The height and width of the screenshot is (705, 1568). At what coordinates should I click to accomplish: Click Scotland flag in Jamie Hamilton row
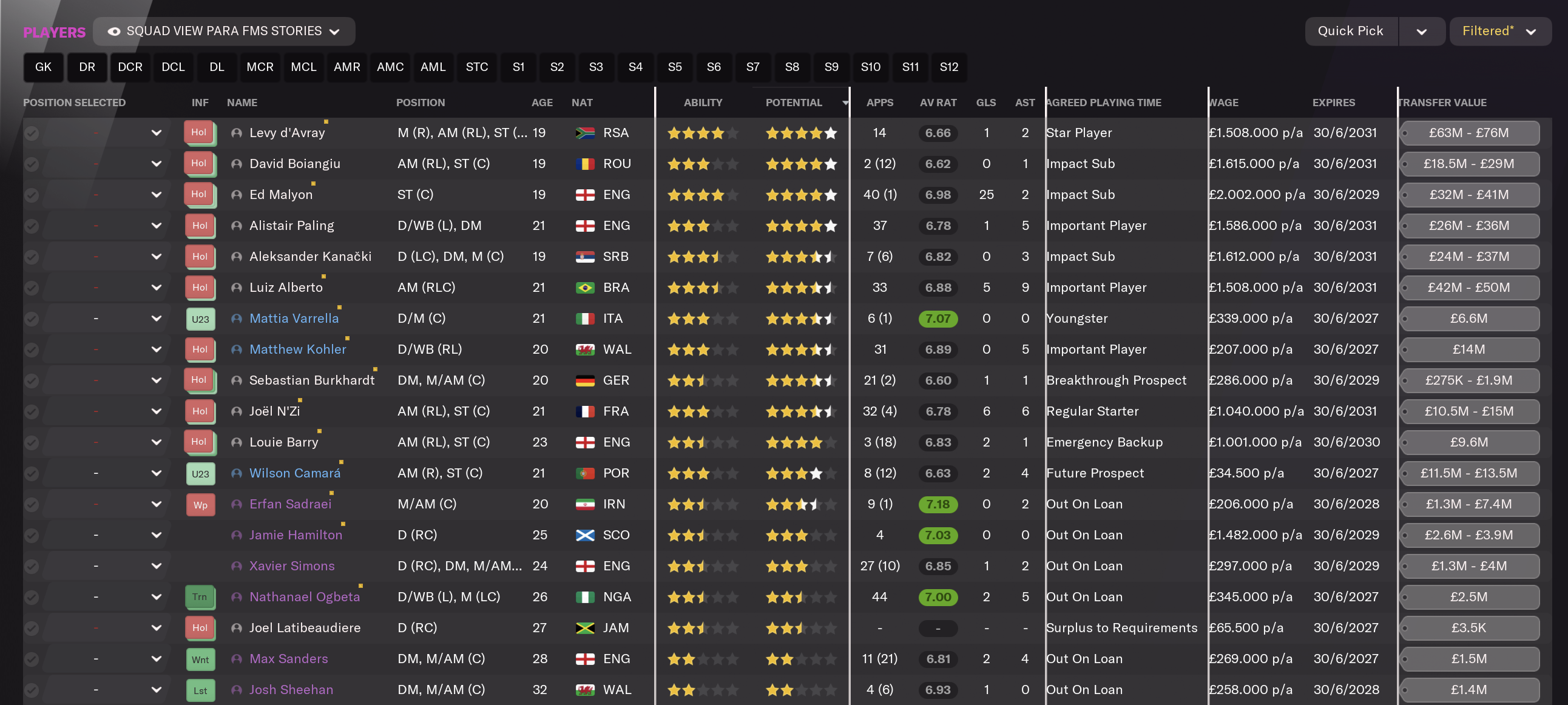(x=585, y=535)
